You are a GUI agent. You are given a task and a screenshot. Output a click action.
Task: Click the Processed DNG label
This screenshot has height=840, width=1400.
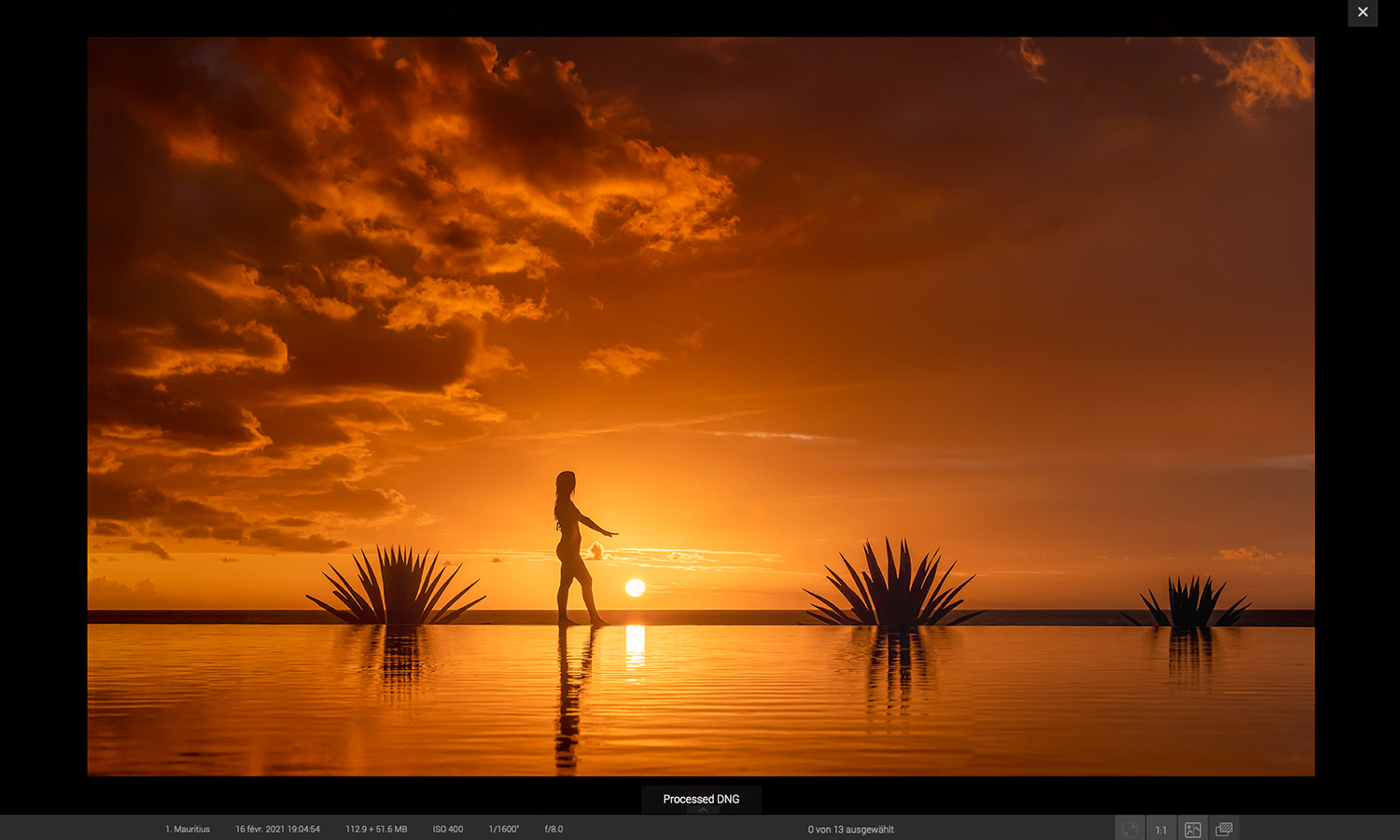pyautogui.click(x=701, y=799)
